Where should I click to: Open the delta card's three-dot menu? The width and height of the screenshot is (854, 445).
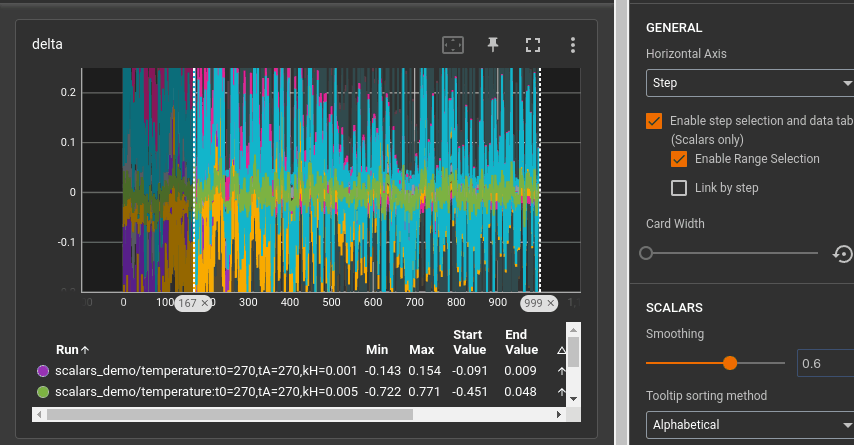(572, 45)
